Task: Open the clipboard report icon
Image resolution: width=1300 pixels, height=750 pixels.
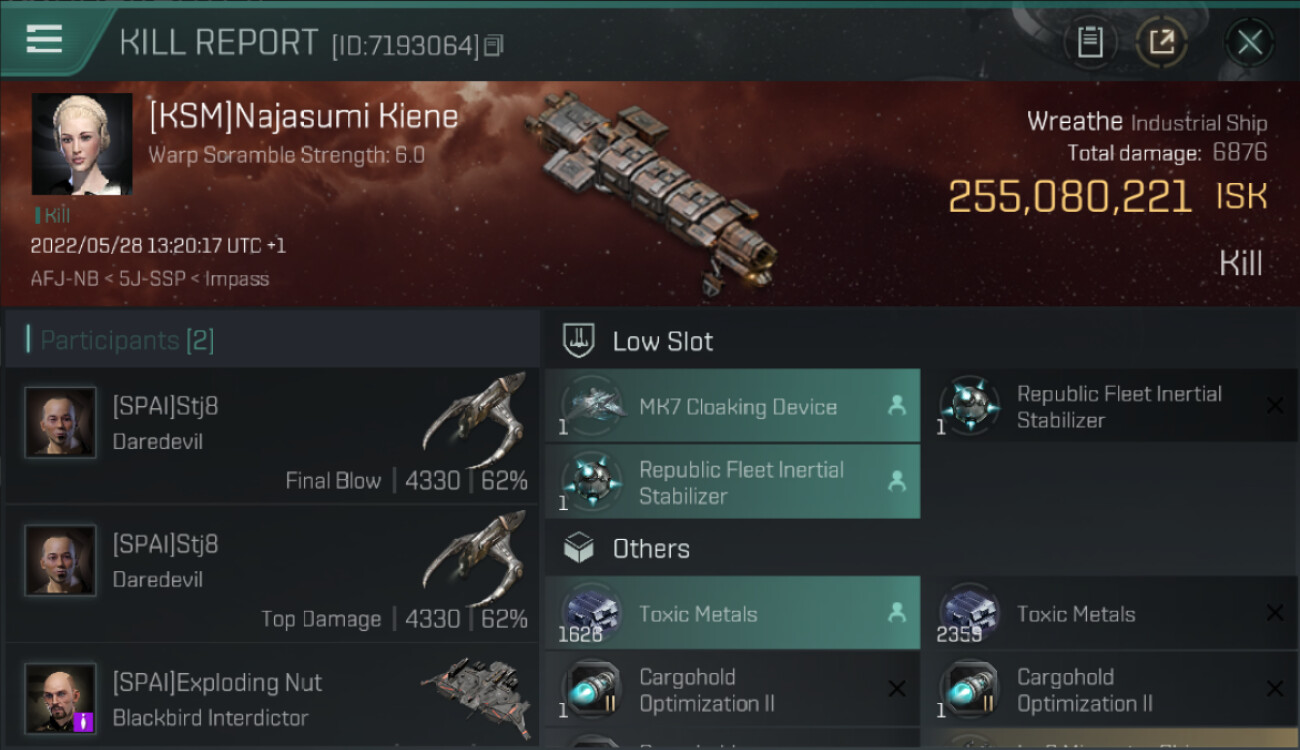Action: (1089, 42)
